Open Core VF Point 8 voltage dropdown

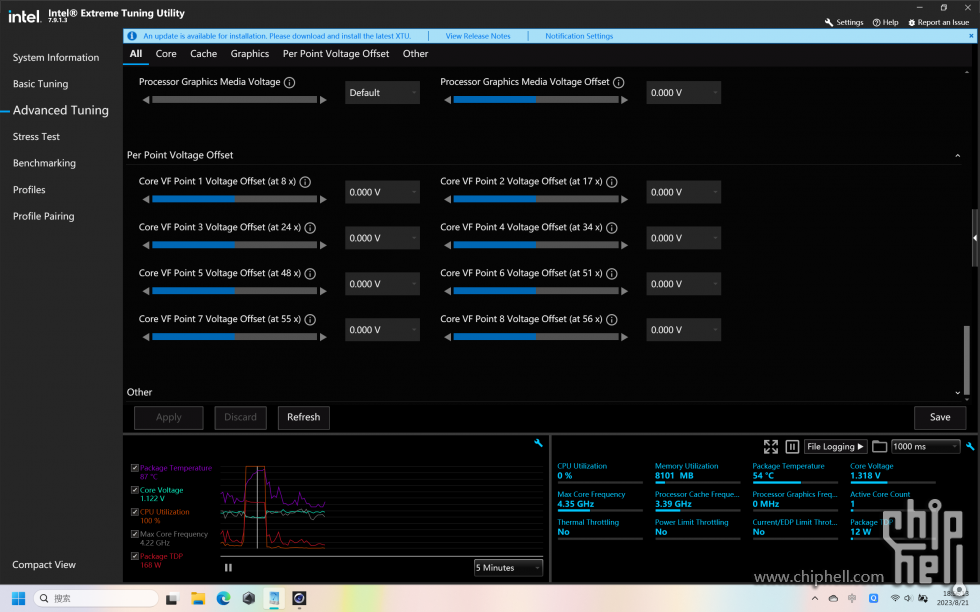pyautogui.click(x=683, y=329)
